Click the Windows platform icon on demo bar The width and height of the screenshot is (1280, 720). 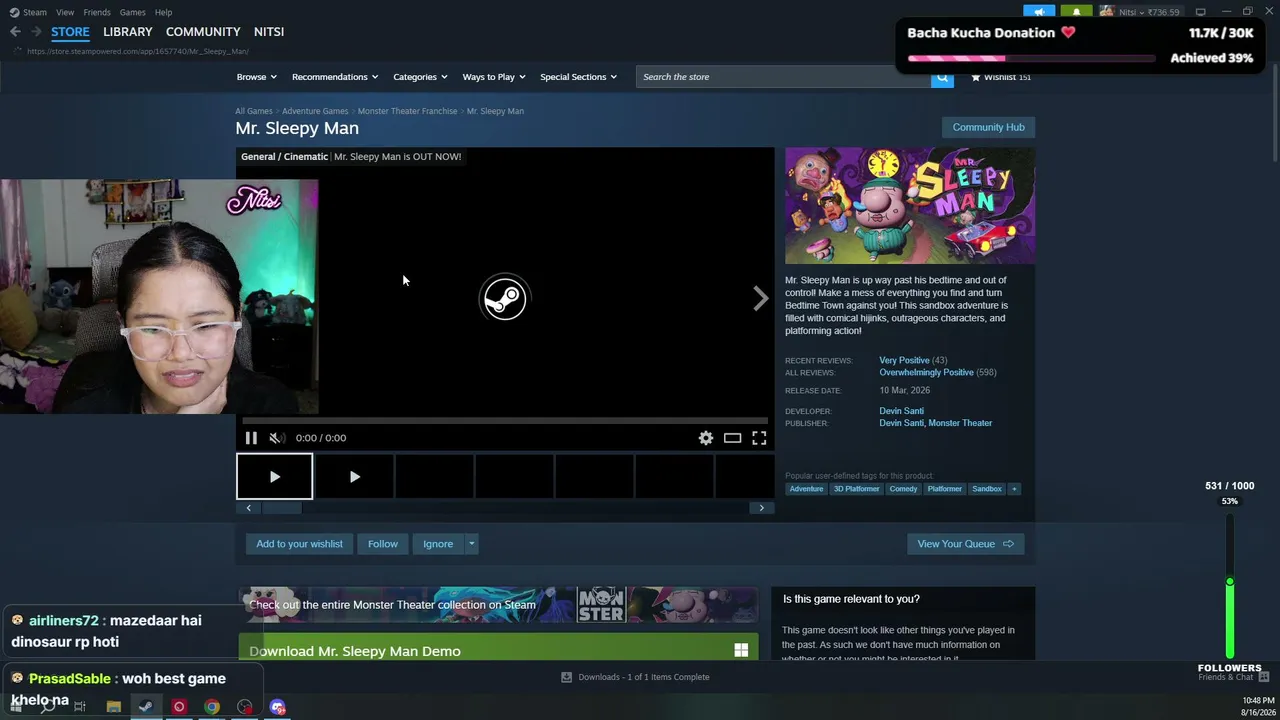(741, 650)
